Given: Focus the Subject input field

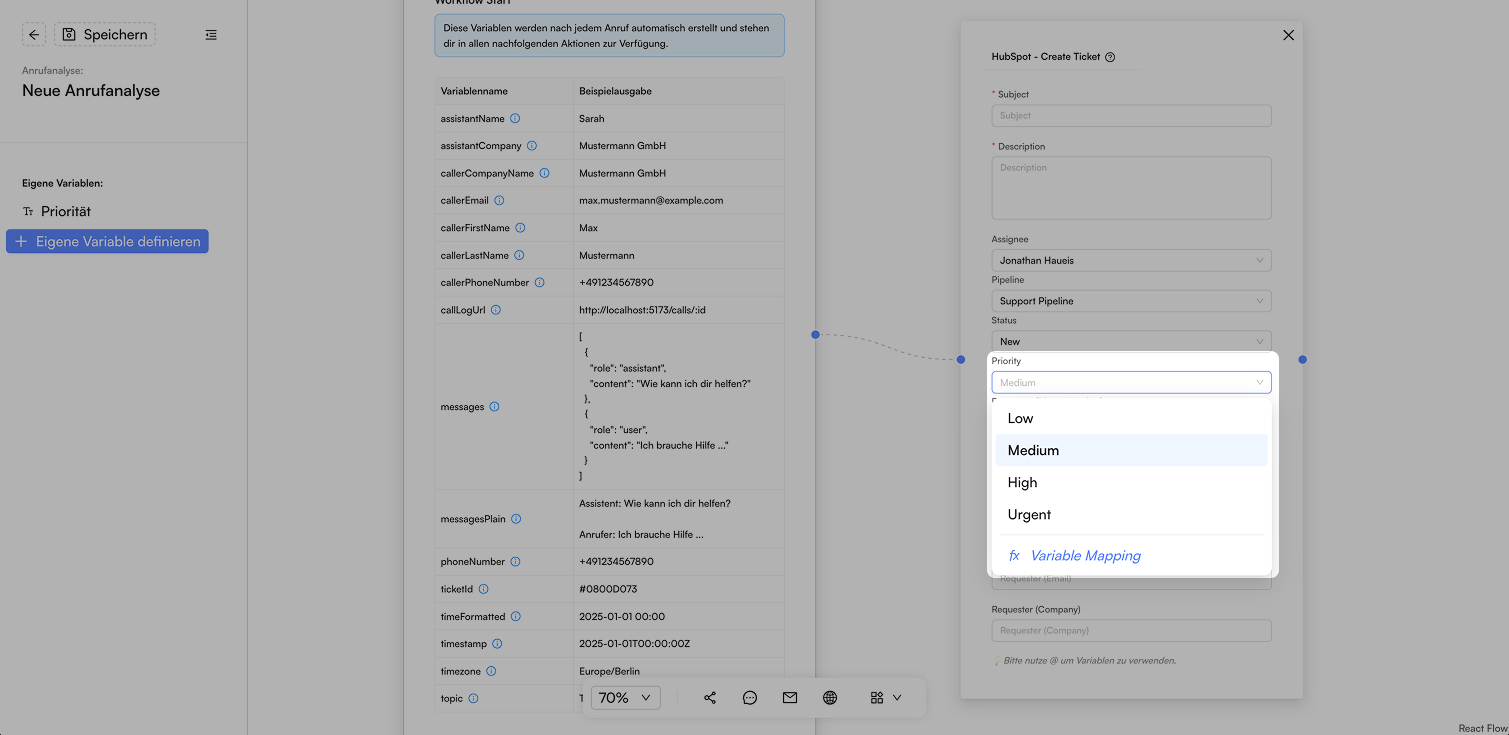Looking at the screenshot, I should [x=1131, y=115].
